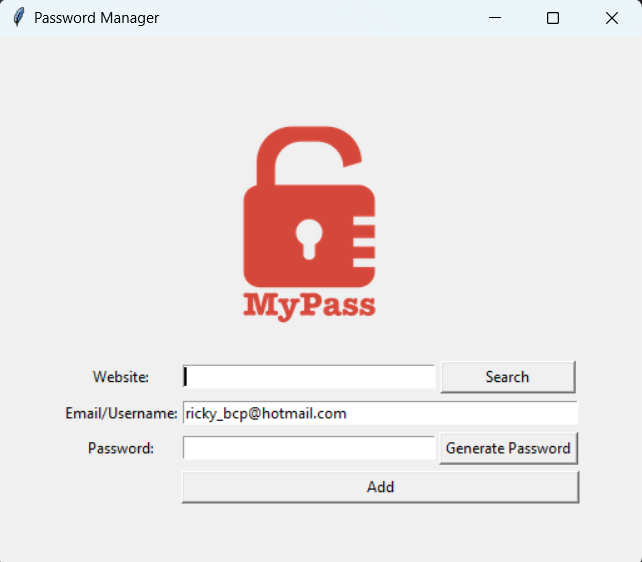Viewport: 642px width, 562px height.
Task: Select the empty Password entry box
Action: click(x=310, y=448)
